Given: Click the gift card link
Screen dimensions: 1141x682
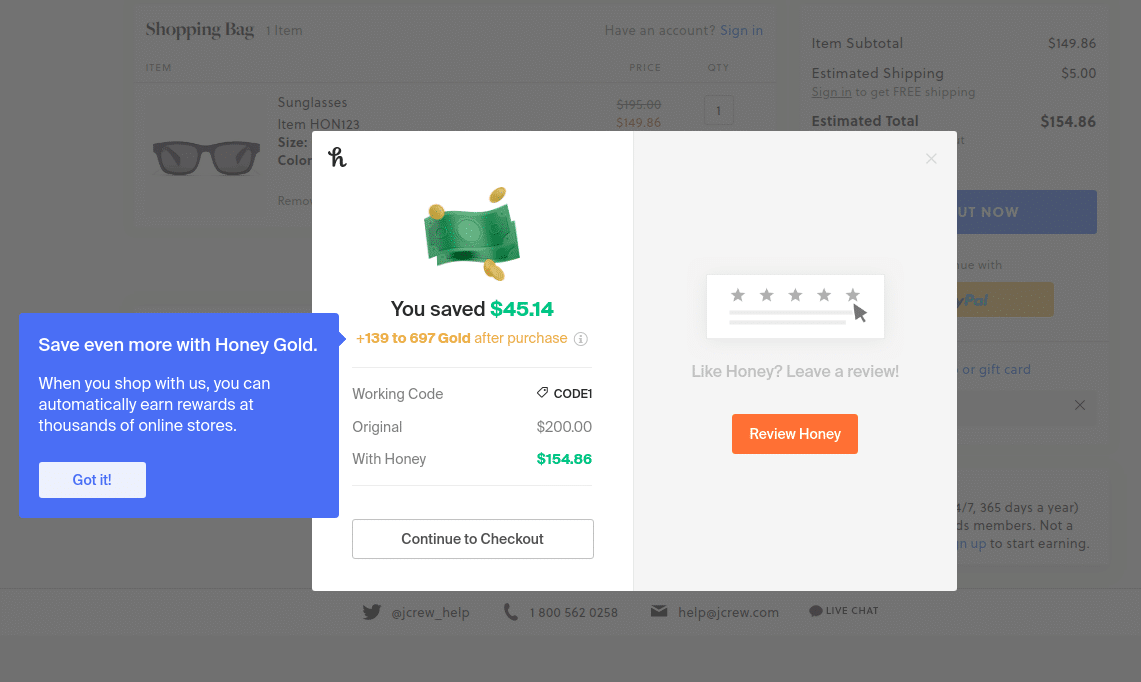Looking at the screenshot, I should (996, 370).
